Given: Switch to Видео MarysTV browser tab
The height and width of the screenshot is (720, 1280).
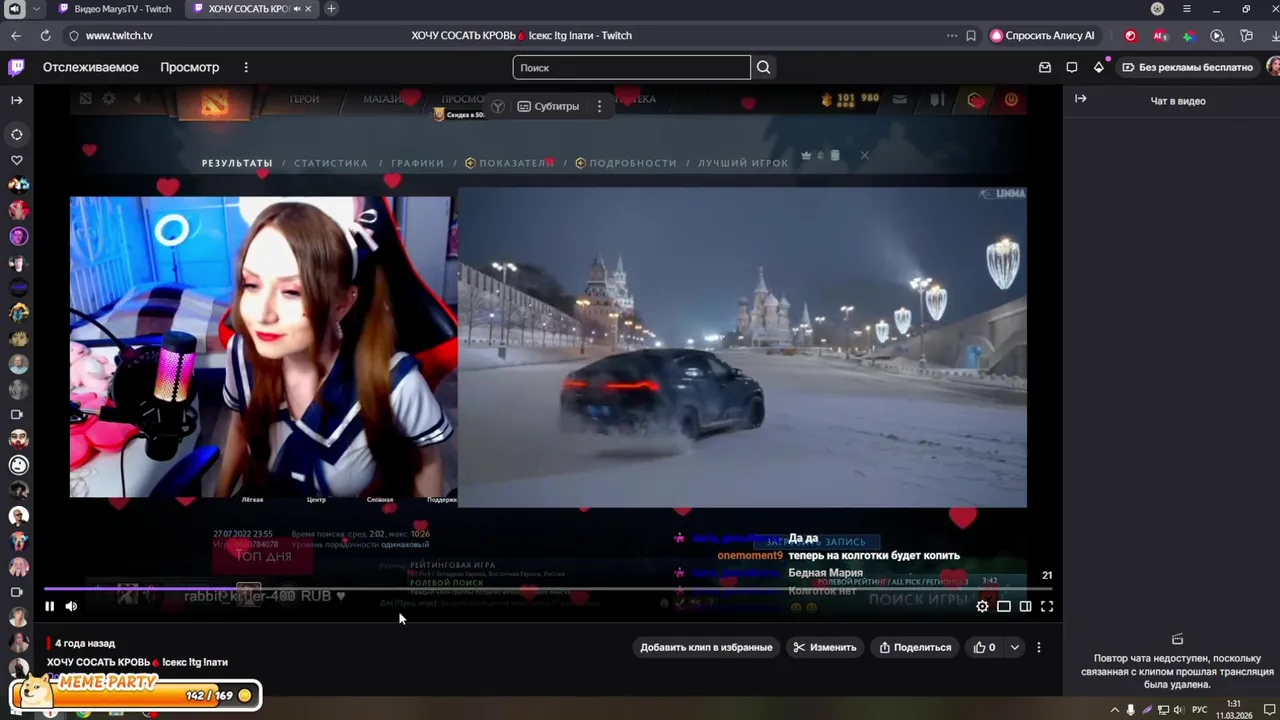Looking at the screenshot, I should [x=114, y=9].
